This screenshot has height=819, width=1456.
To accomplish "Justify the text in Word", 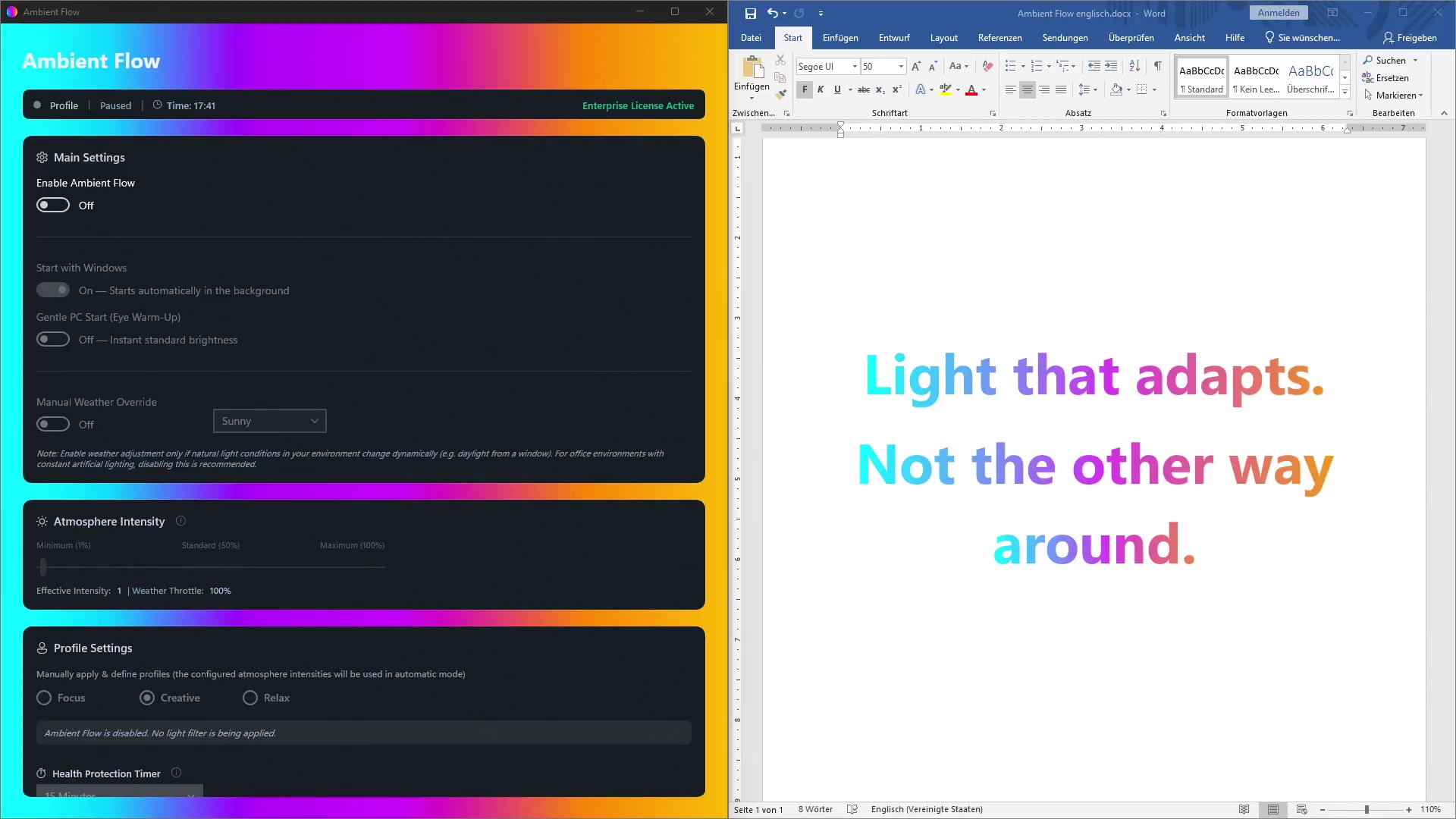I will (x=1061, y=89).
